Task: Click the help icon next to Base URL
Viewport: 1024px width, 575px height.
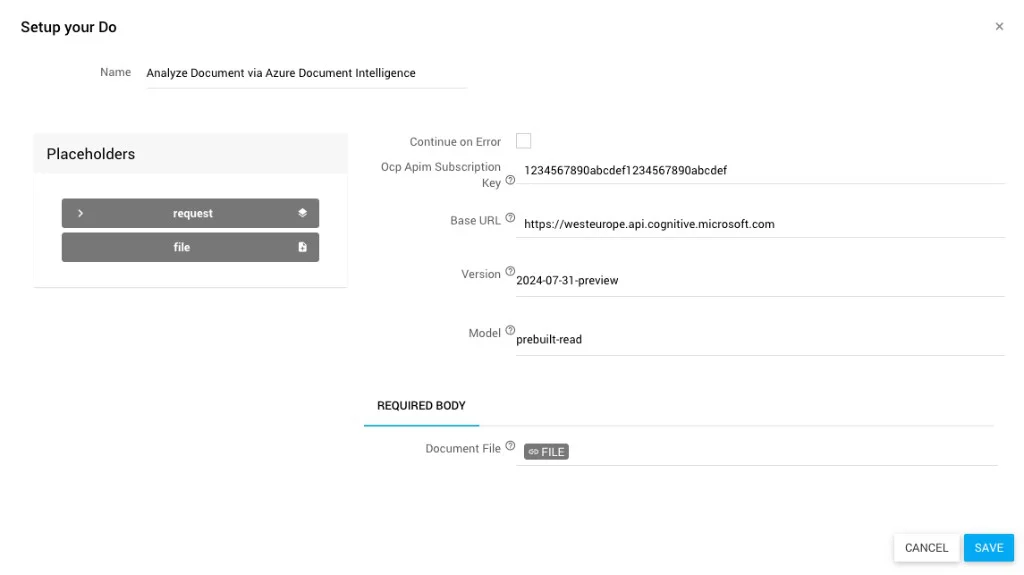Action: tap(510, 218)
